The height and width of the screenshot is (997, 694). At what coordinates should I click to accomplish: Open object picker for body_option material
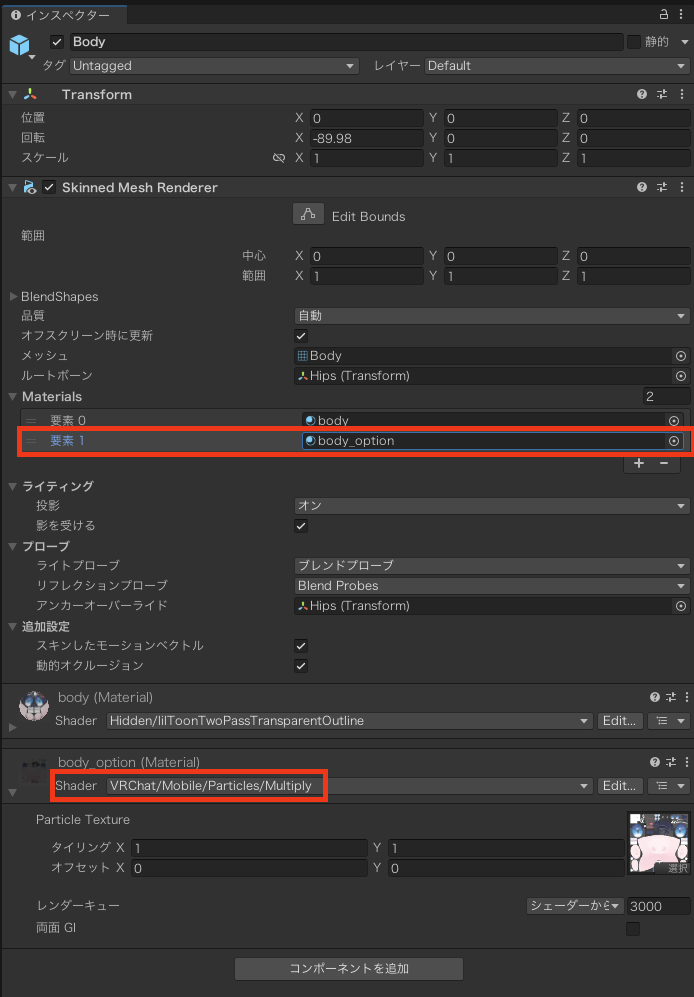674,441
